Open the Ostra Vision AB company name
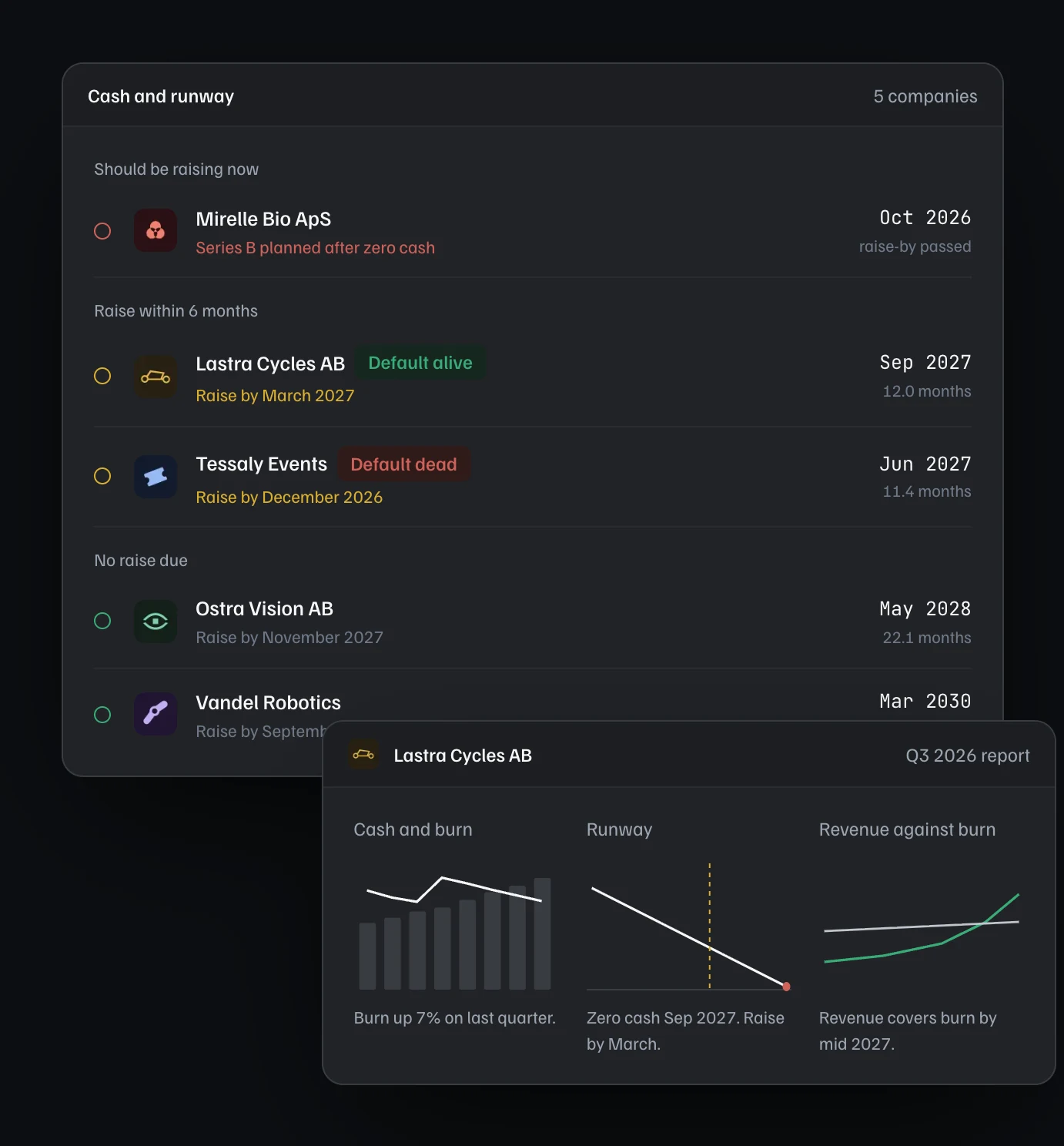 click(x=265, y=608)
